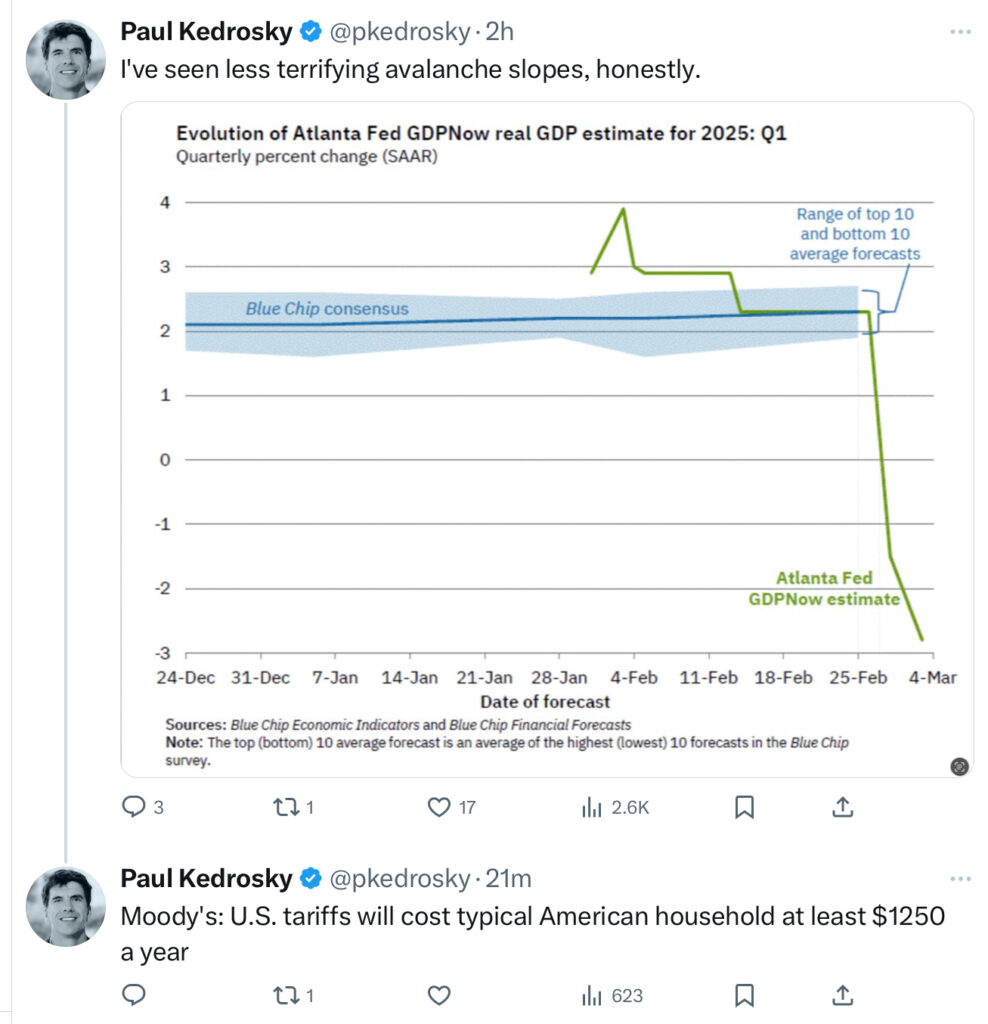Open more options on first tweet
The width and height of the screenshot is (988, 1024).
coord(960,32)
